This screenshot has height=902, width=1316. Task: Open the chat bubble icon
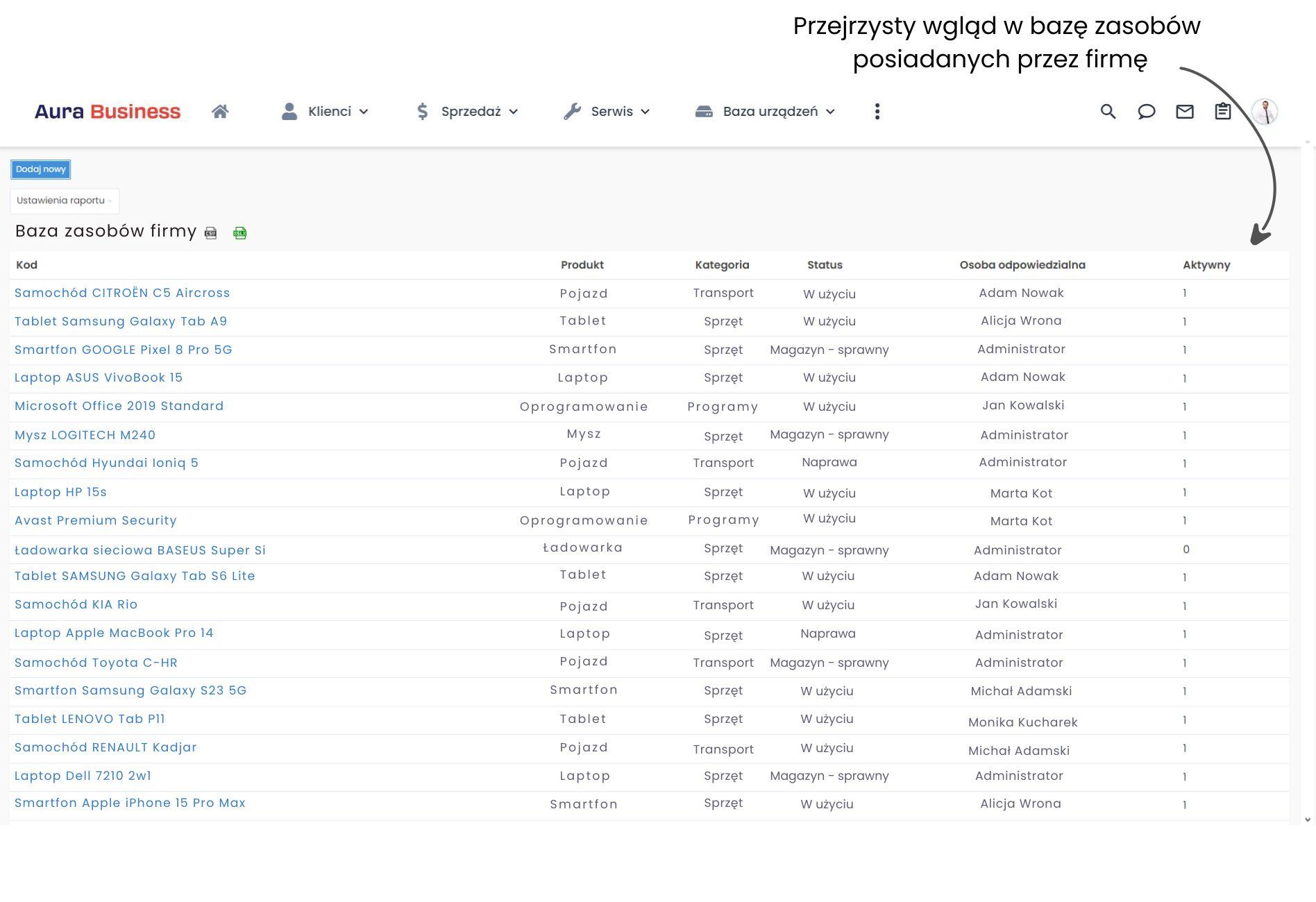1146,112
